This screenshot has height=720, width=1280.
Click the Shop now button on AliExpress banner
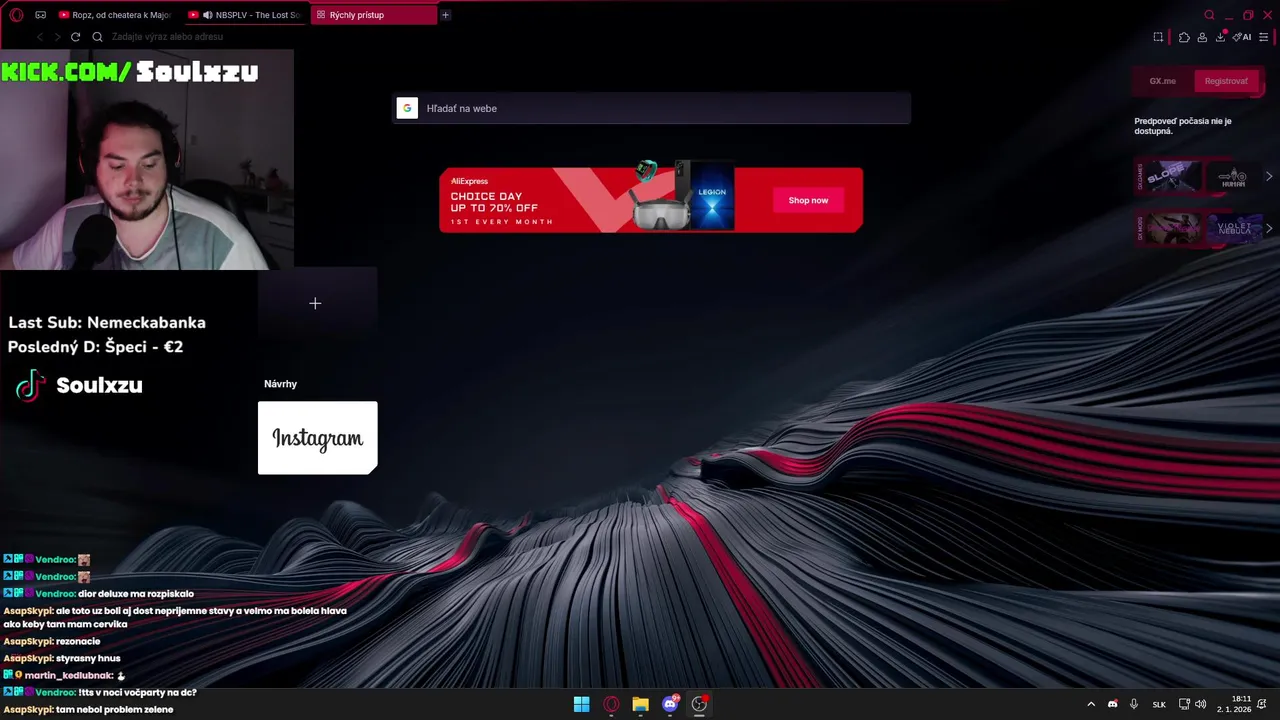pyautogui.click(x=808, y=200)
